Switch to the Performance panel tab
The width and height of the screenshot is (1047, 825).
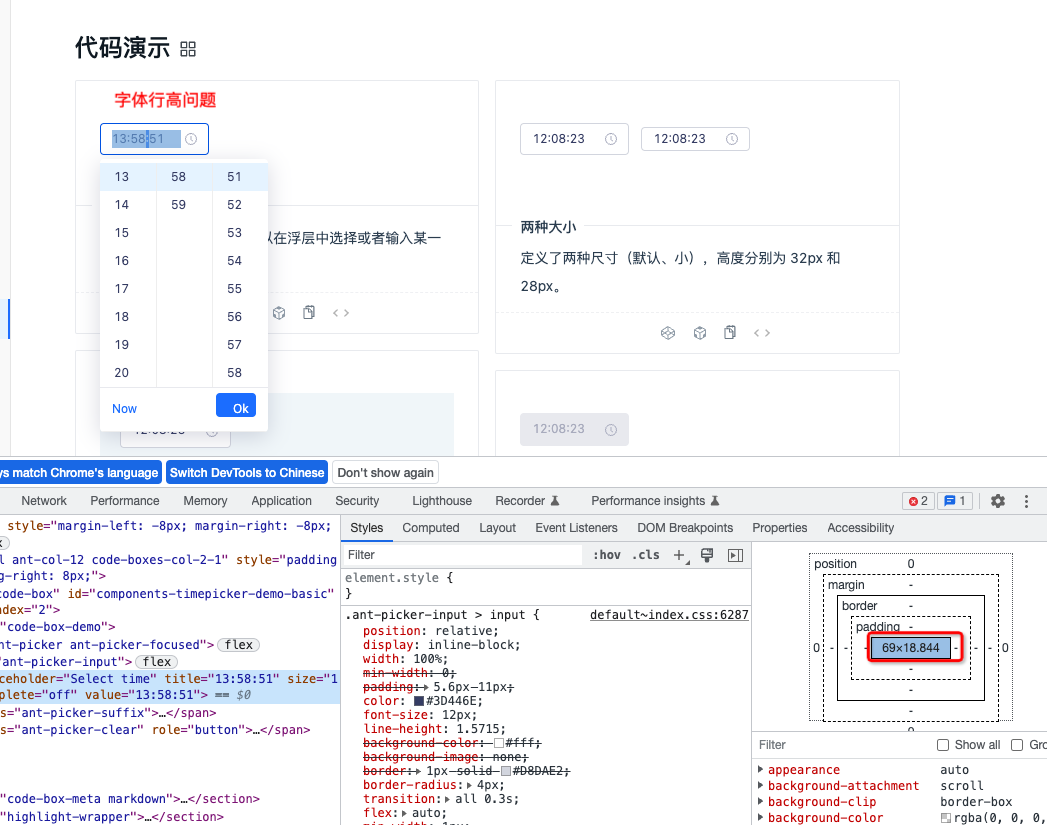pos(125,501)
